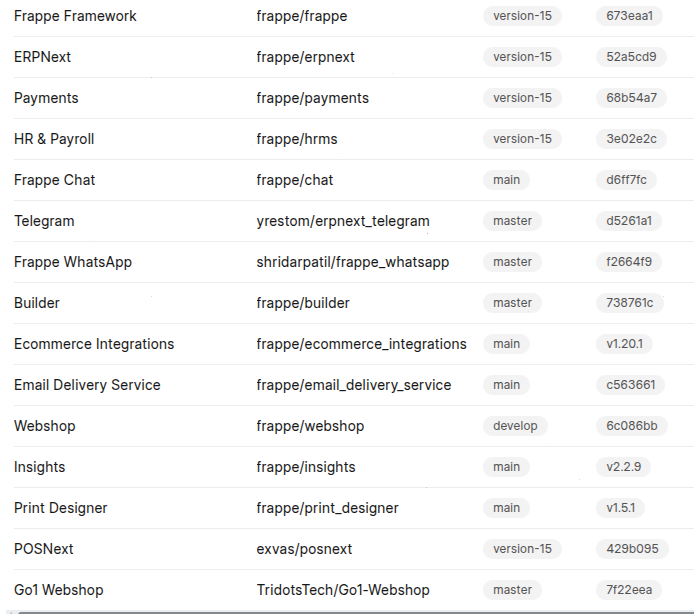Click the 673eaa1 commit hash badge
The width and height of the screenshot is (694, 614).
click(629, 16)
